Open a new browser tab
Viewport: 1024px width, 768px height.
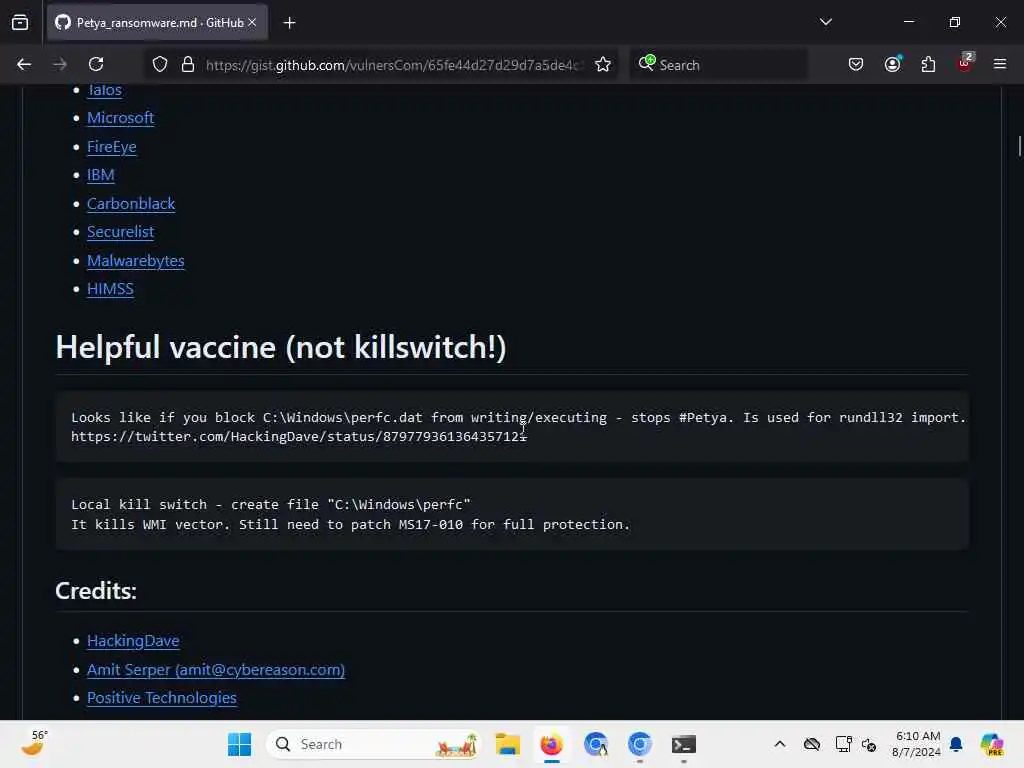tap(289, 23)
